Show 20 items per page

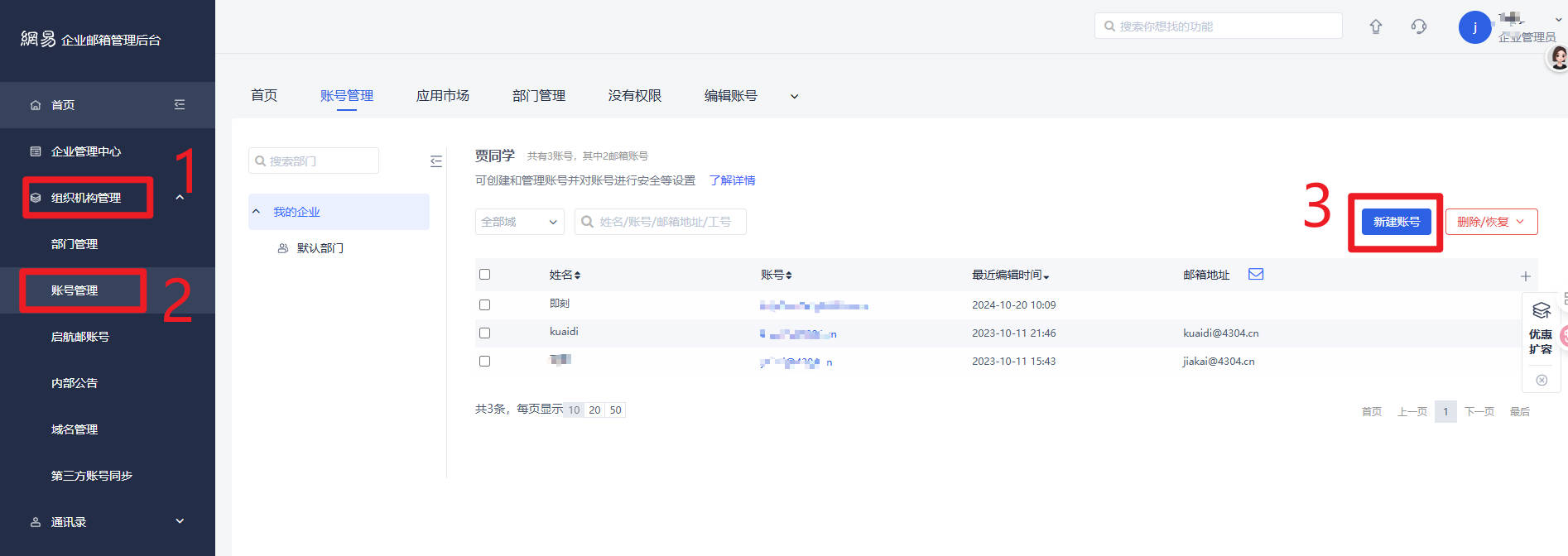click(x=594, y=410)
